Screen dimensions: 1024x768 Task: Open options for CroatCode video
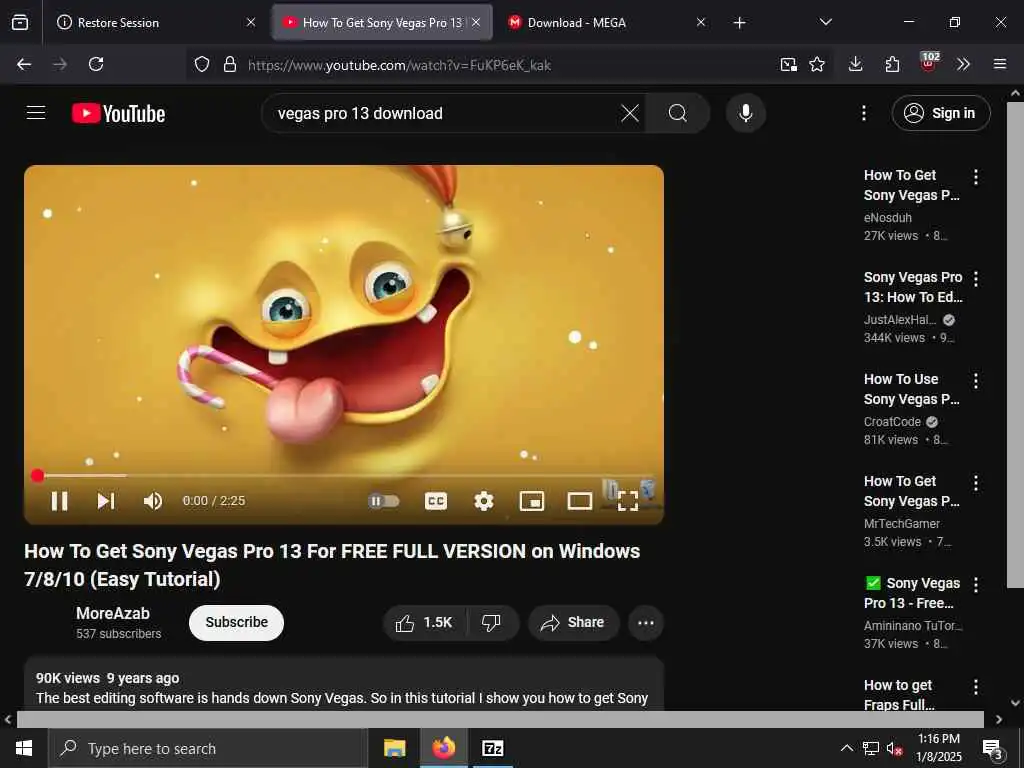(976, 381)
